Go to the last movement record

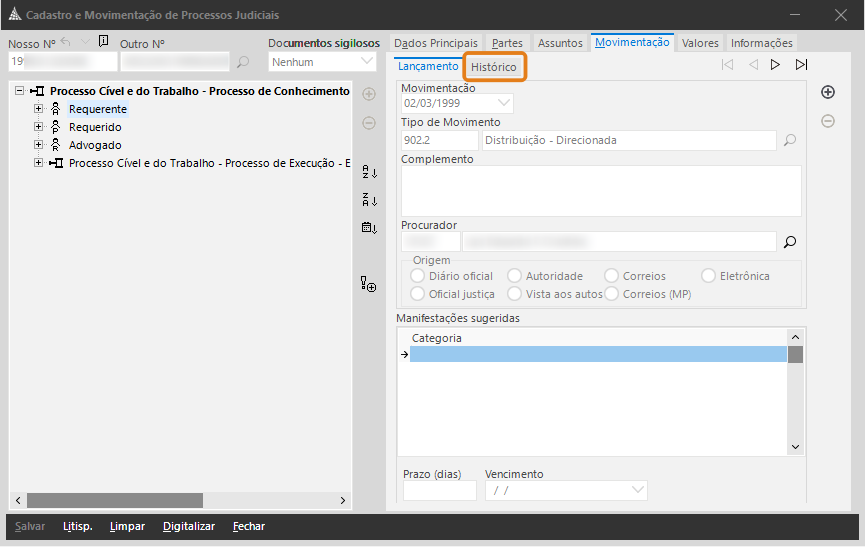coord(801,65)
